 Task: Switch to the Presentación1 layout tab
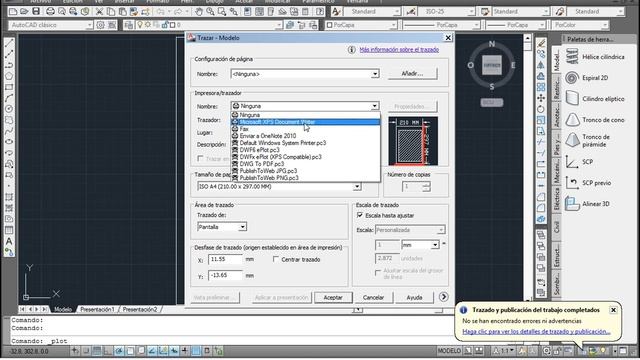coord(98,309)
